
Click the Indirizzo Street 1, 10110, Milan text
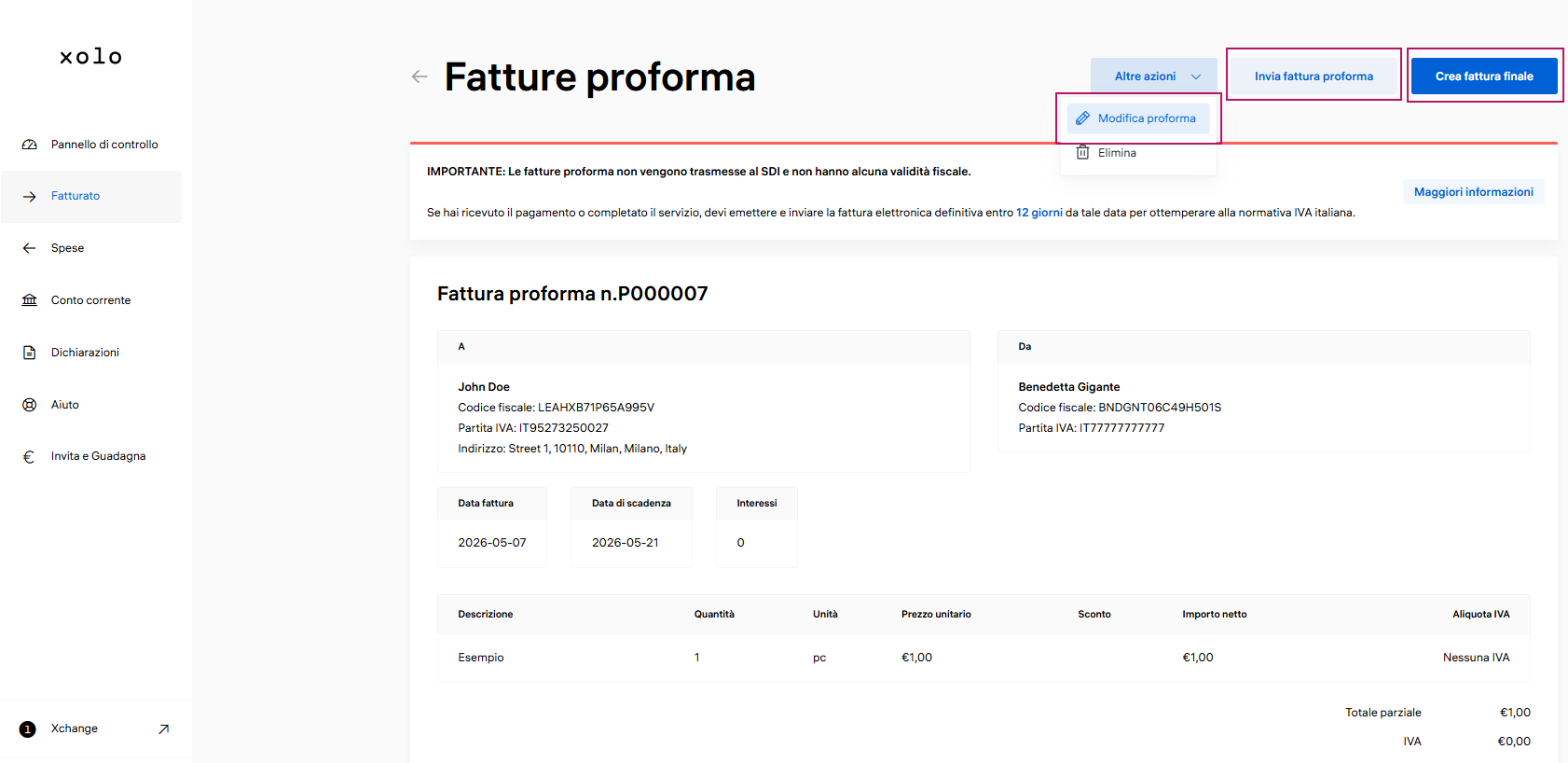[x=572, y=449]
